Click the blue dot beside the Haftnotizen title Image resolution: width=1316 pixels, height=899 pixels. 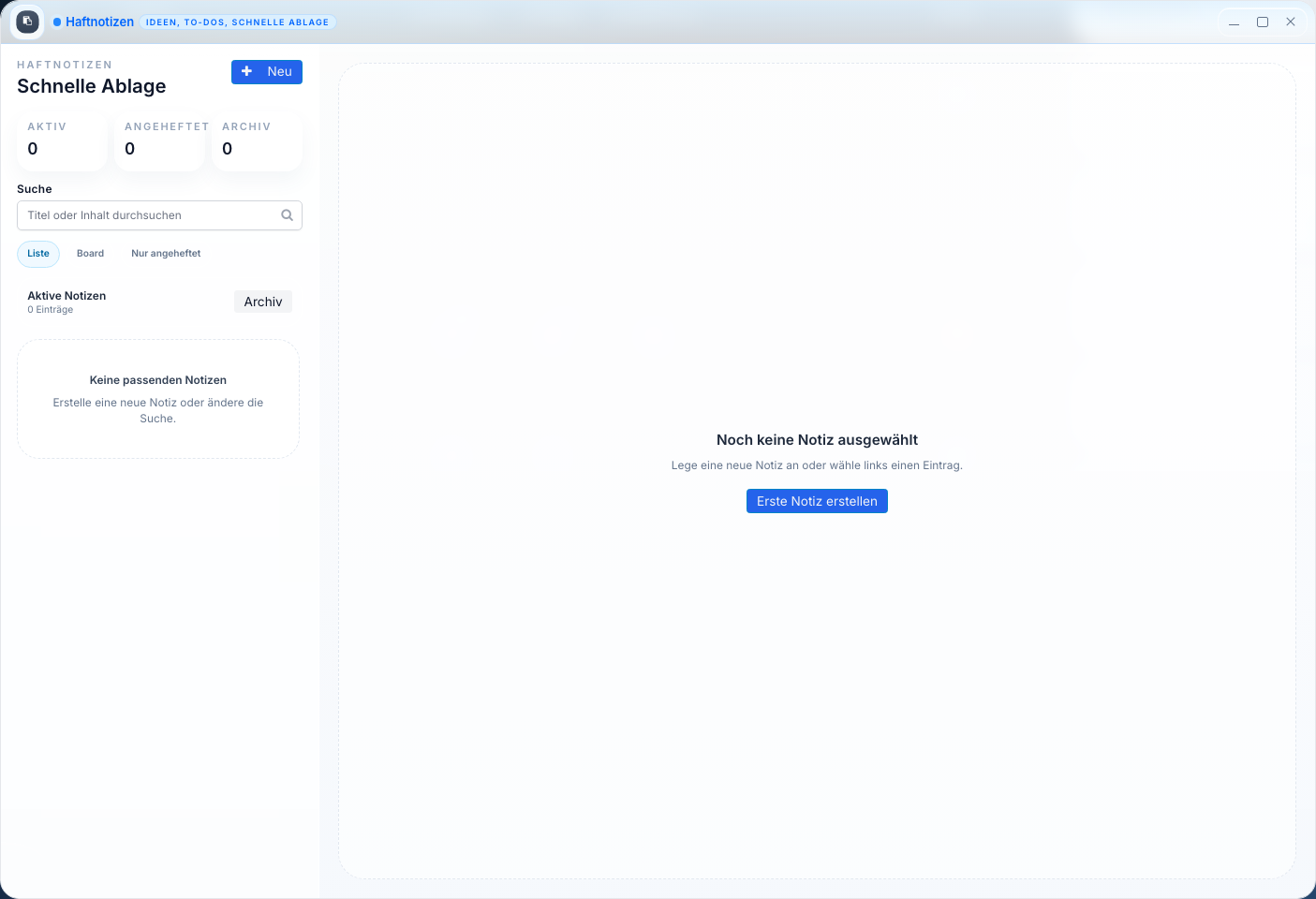point(57,22)
